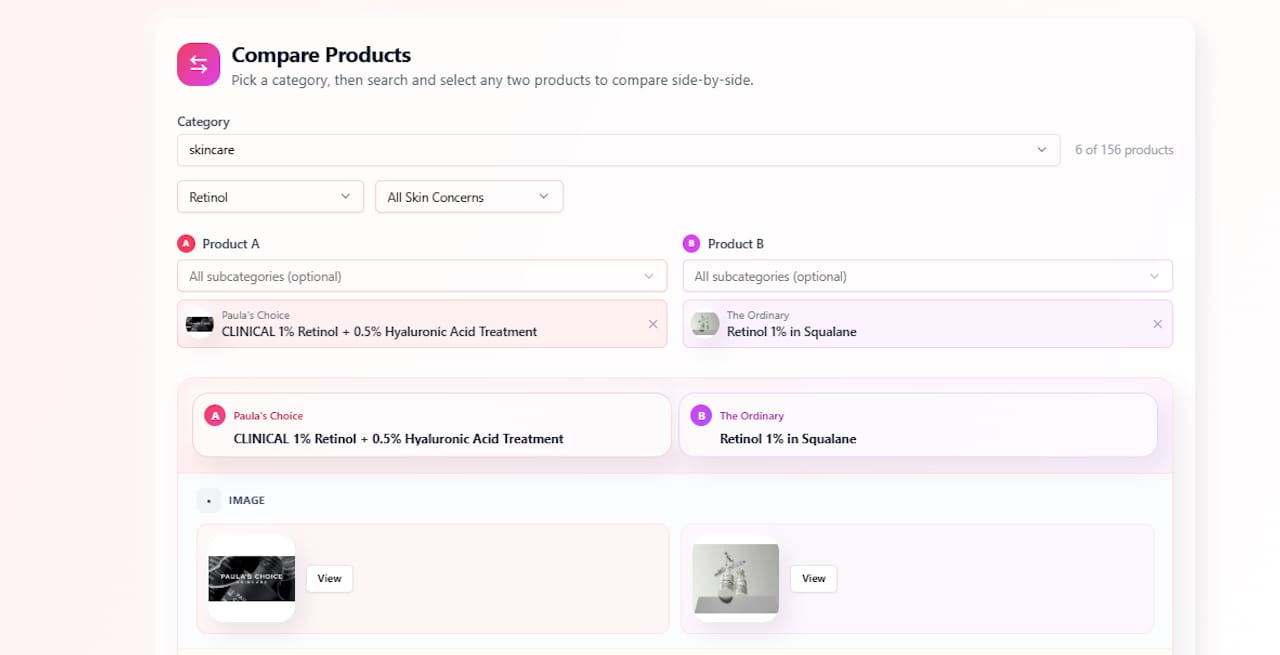The height and width of the screenshot is (655, 1280).
Task: Click the purple B badge in comparison header
Action: (x=701, y=416)
